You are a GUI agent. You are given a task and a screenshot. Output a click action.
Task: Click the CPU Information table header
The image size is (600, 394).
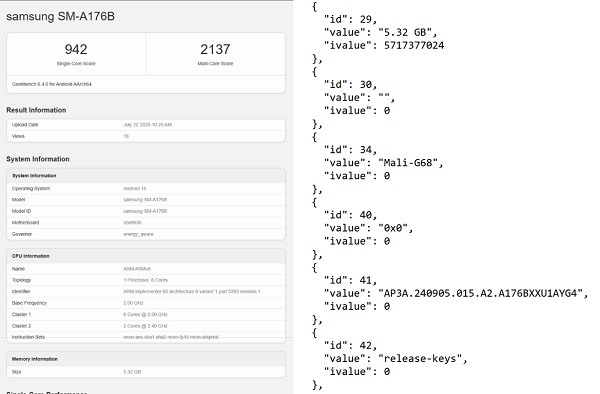(x=146, y=256)
